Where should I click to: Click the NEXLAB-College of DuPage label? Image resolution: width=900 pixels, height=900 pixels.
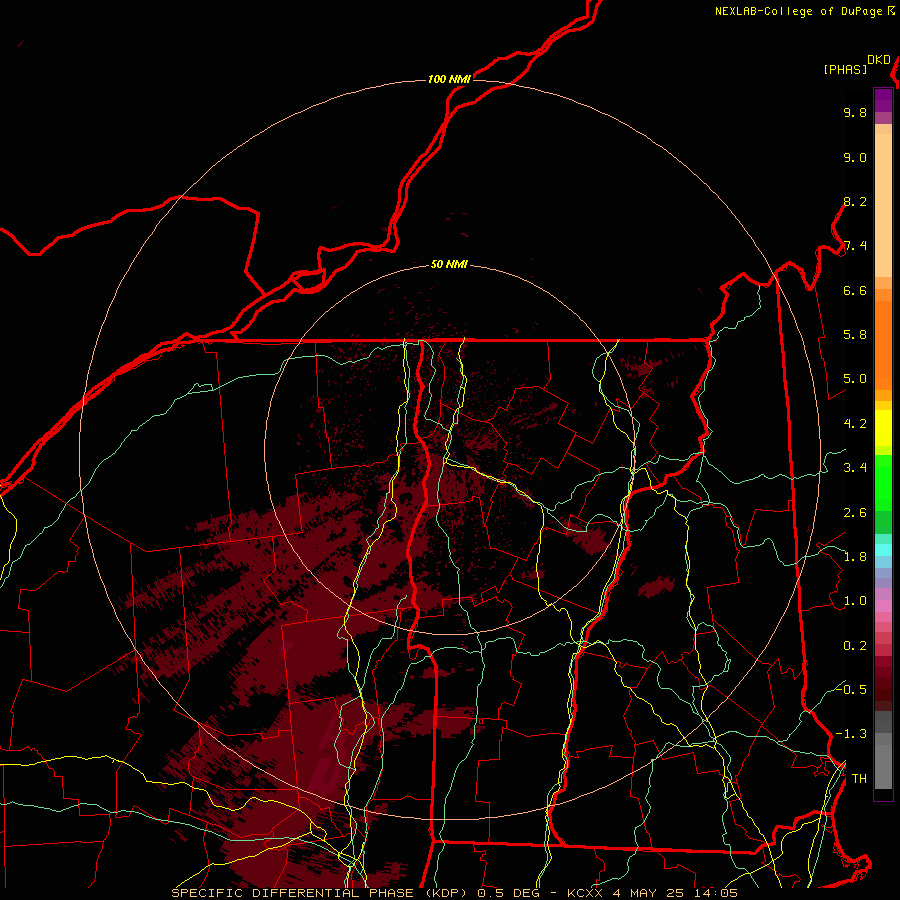799,11
